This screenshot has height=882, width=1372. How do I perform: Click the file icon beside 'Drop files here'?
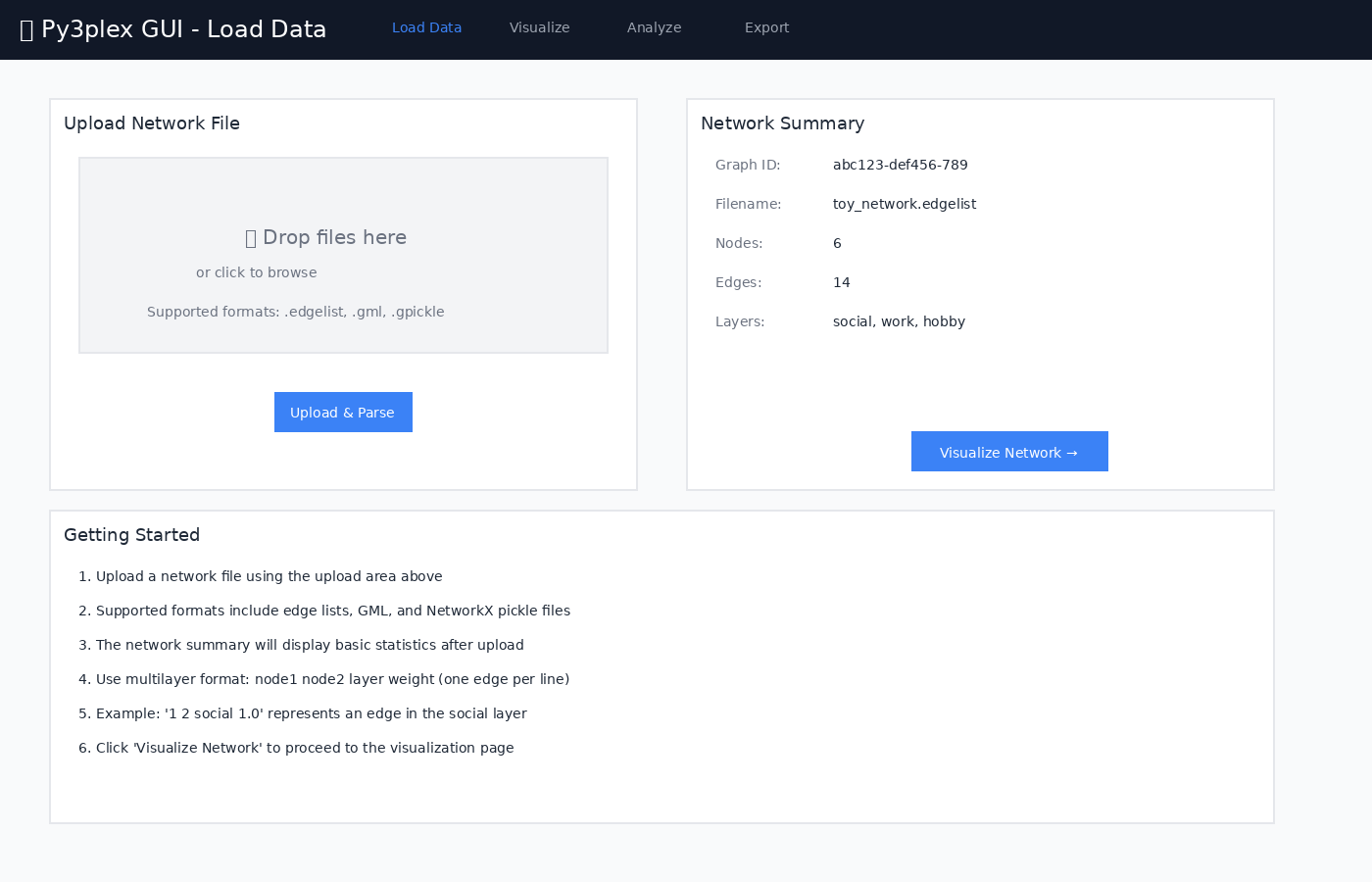click(x=251, y=238)
